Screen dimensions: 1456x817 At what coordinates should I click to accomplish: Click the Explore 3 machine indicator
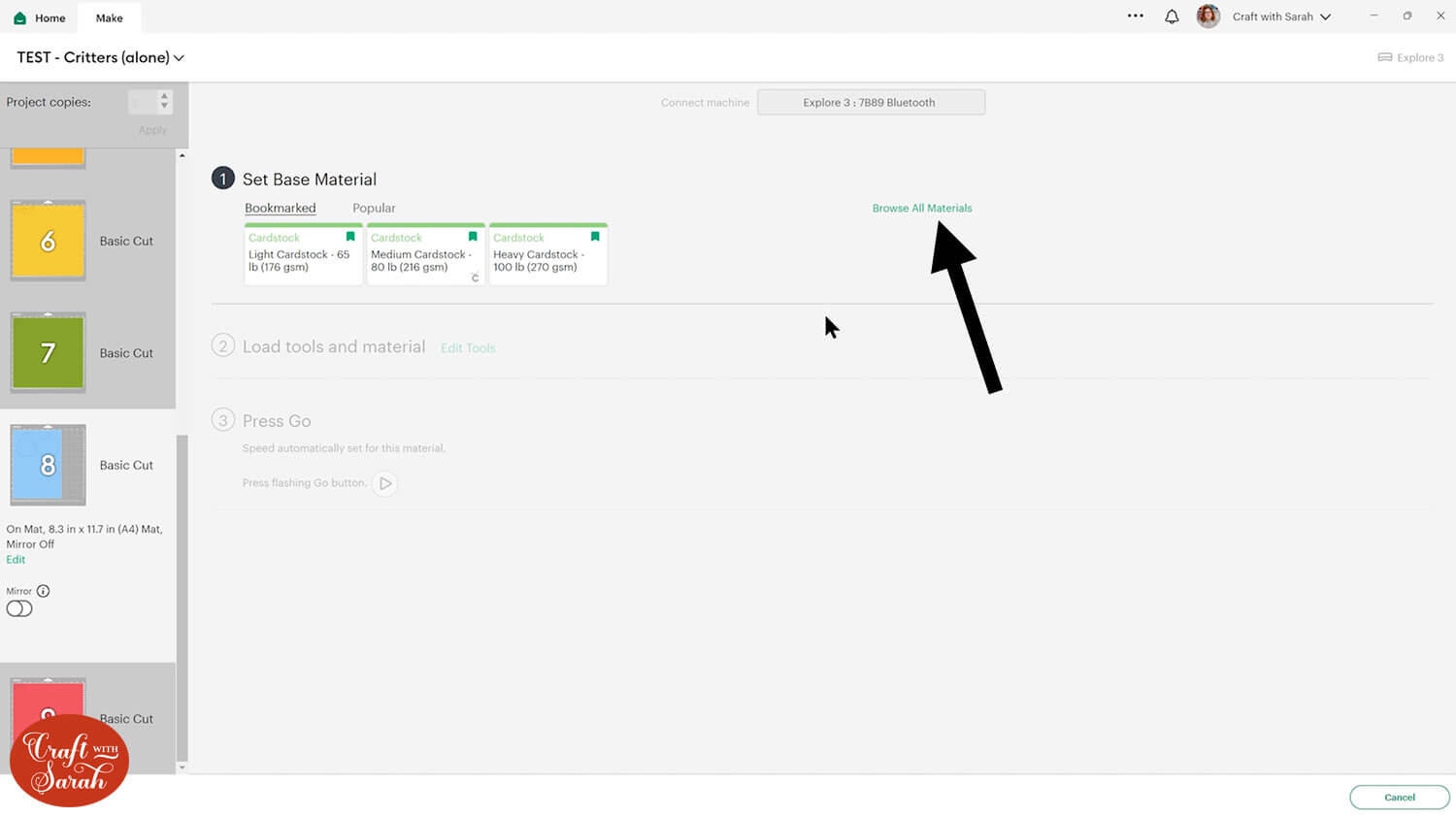pyautogui.click(x=1410, y=57)
